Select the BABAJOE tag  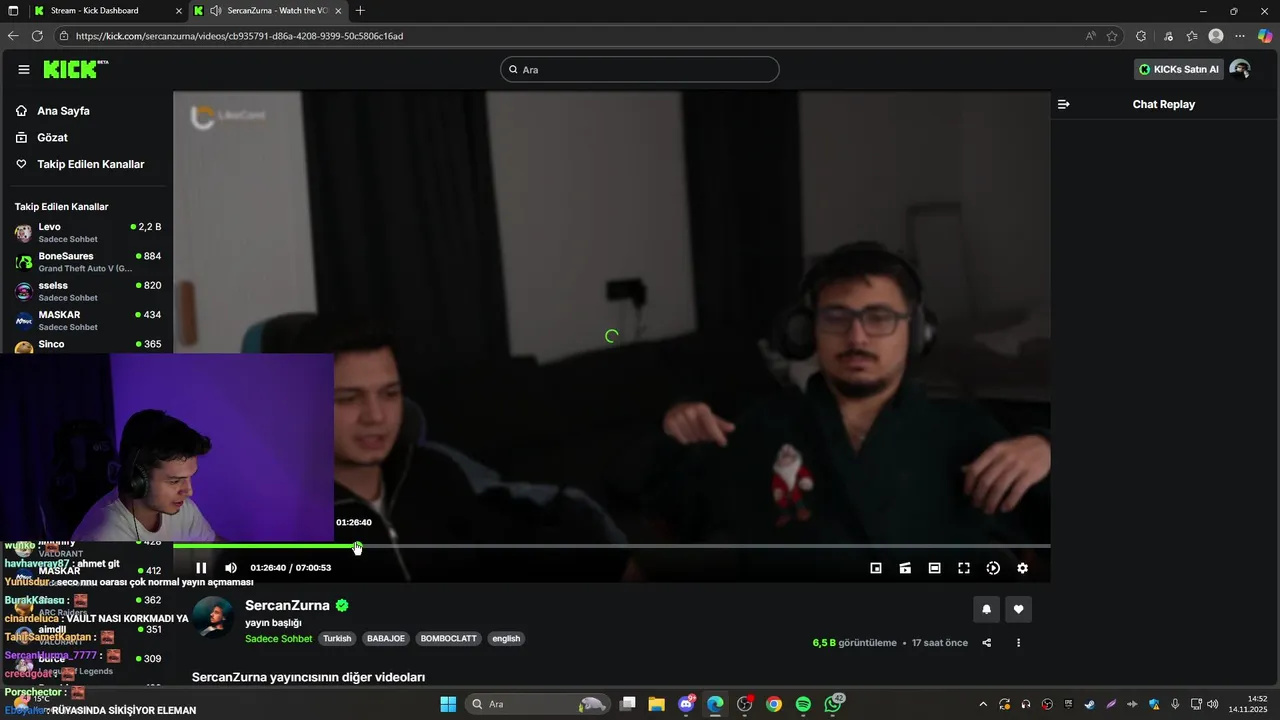tap(386, 638)
